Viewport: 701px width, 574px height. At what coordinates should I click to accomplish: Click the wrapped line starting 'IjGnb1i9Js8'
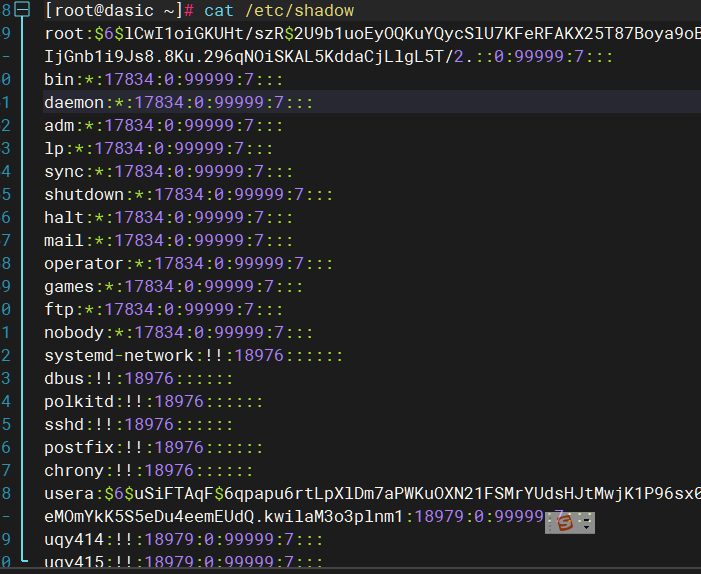click(x=329, y=57)
